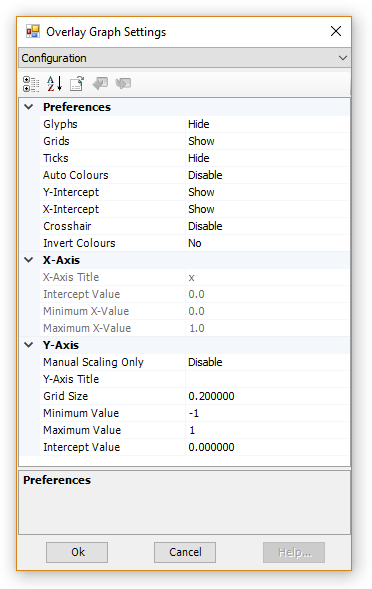Screen dimensions: 372x589
Task: Open the Property Pages icon
Action: 77,84
